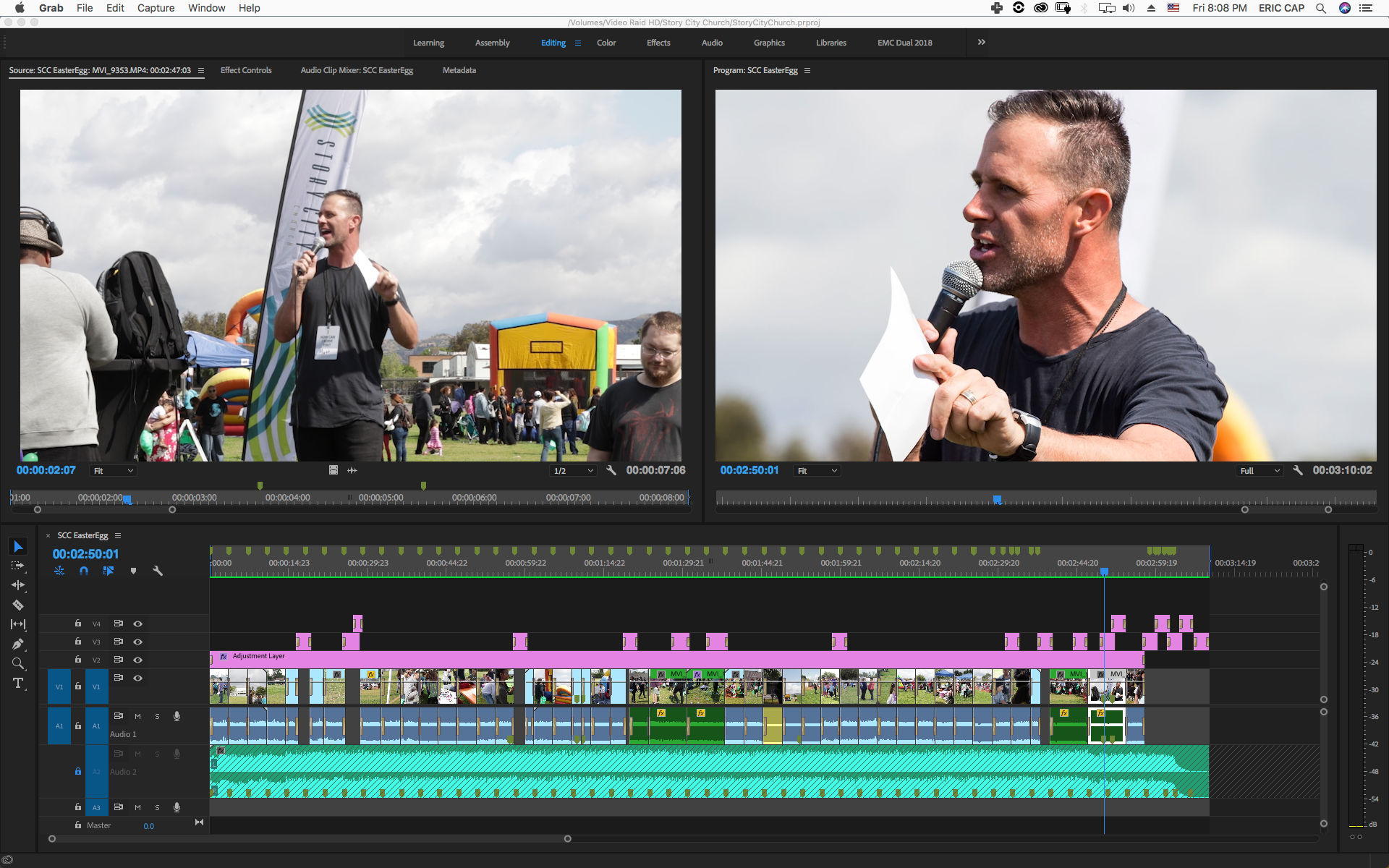The height and width of the screenshot is (868, 1389).
Task: Select the Pen tool in tools panel
Action: [x=18, y=644]
